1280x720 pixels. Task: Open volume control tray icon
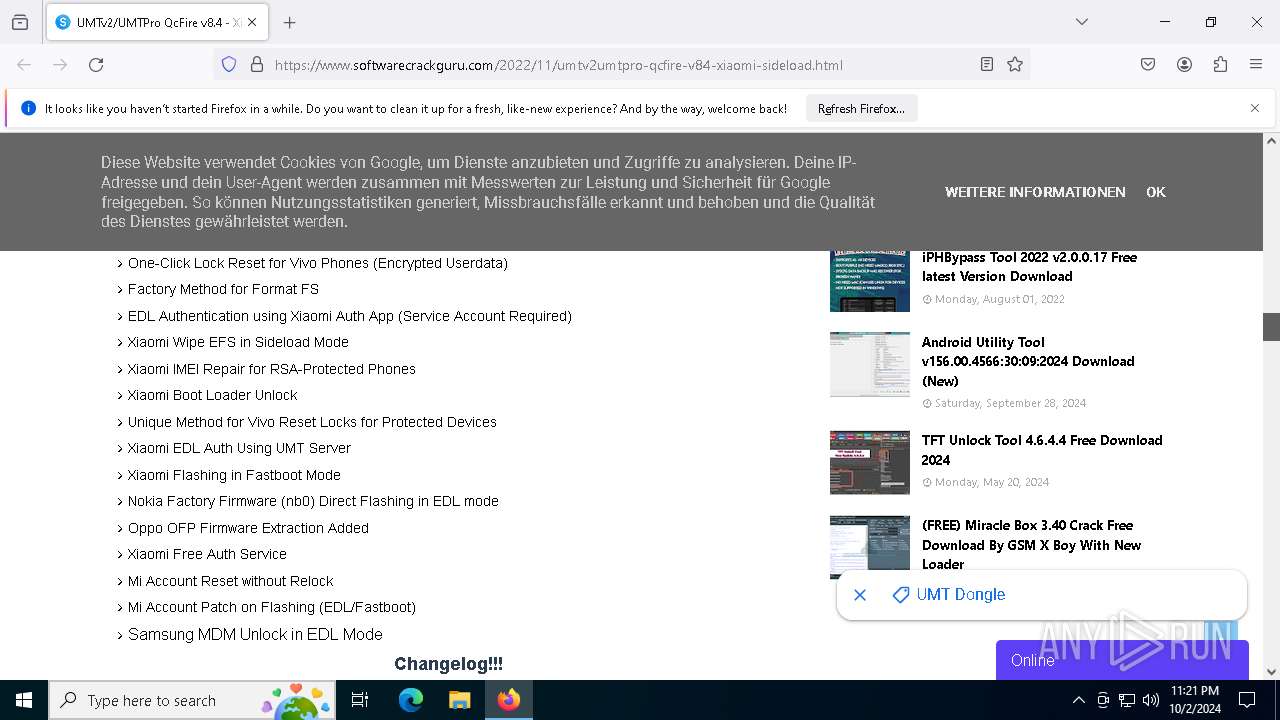[1151, 700]
